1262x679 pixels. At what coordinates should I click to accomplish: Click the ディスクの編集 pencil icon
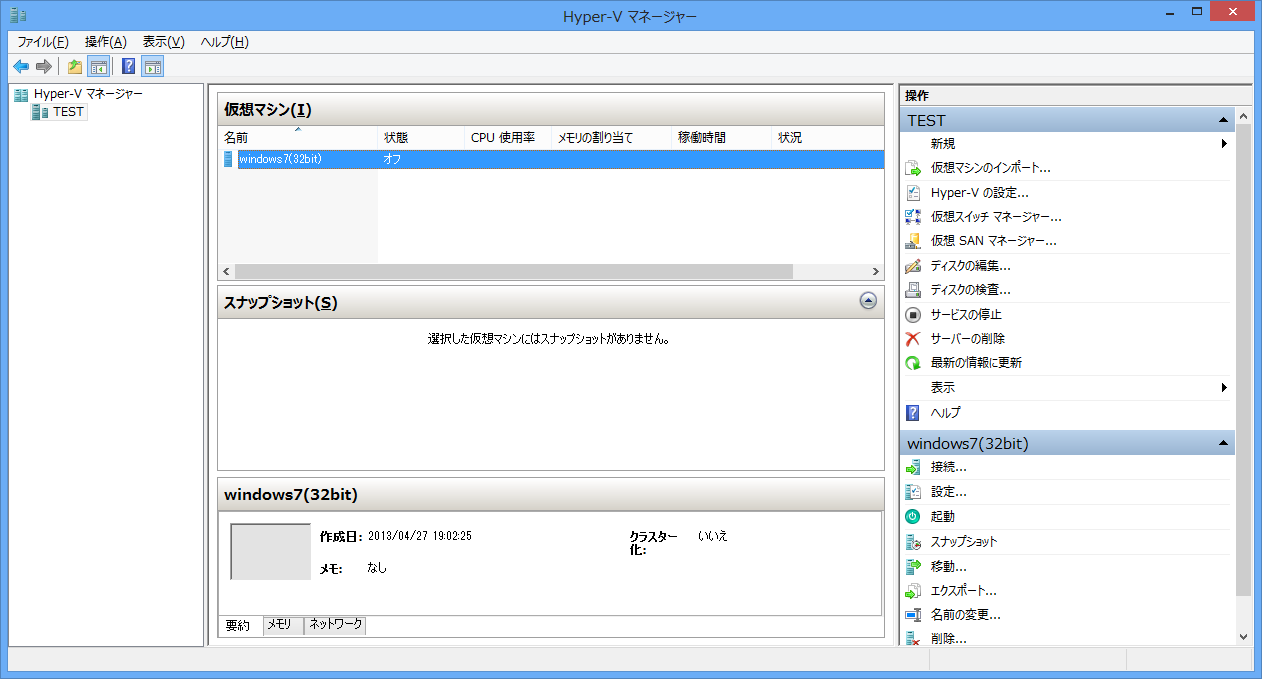(x=912, y=266)
